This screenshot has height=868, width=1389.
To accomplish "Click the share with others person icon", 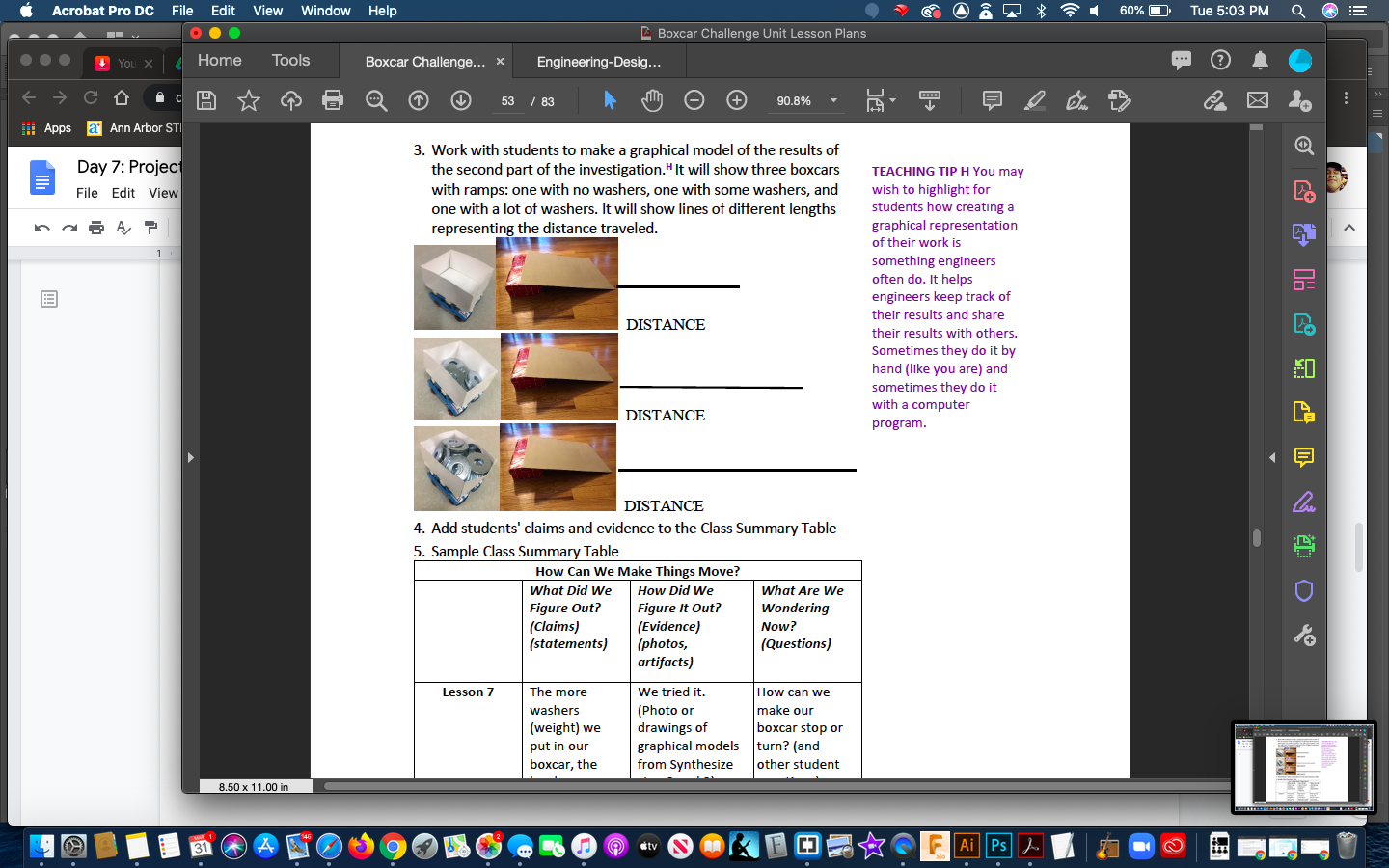I will point(1300,100).
